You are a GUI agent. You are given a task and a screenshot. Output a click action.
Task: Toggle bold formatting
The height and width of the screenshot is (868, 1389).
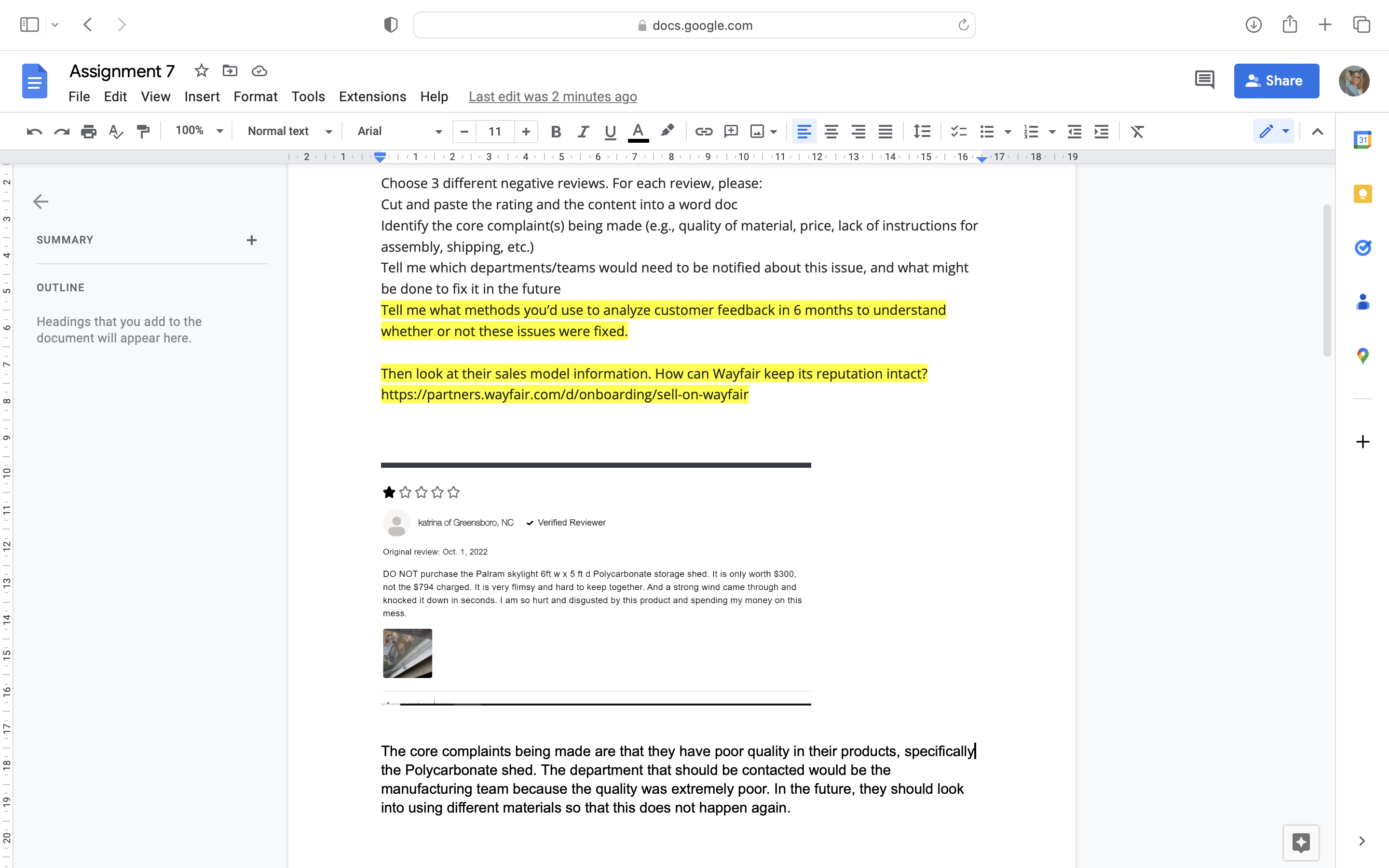tap(556, 132)
